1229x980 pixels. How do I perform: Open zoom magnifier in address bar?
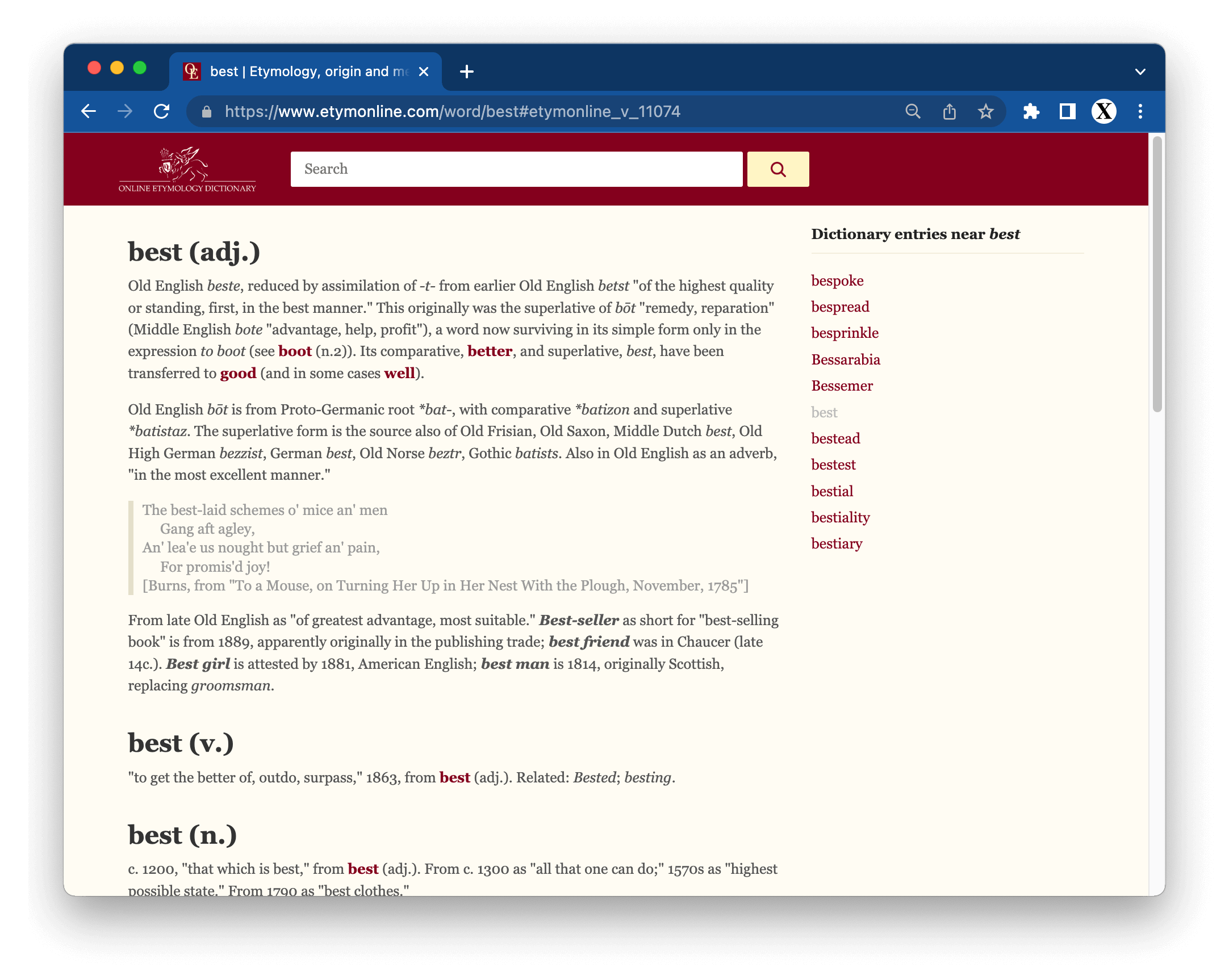[913, 111]
